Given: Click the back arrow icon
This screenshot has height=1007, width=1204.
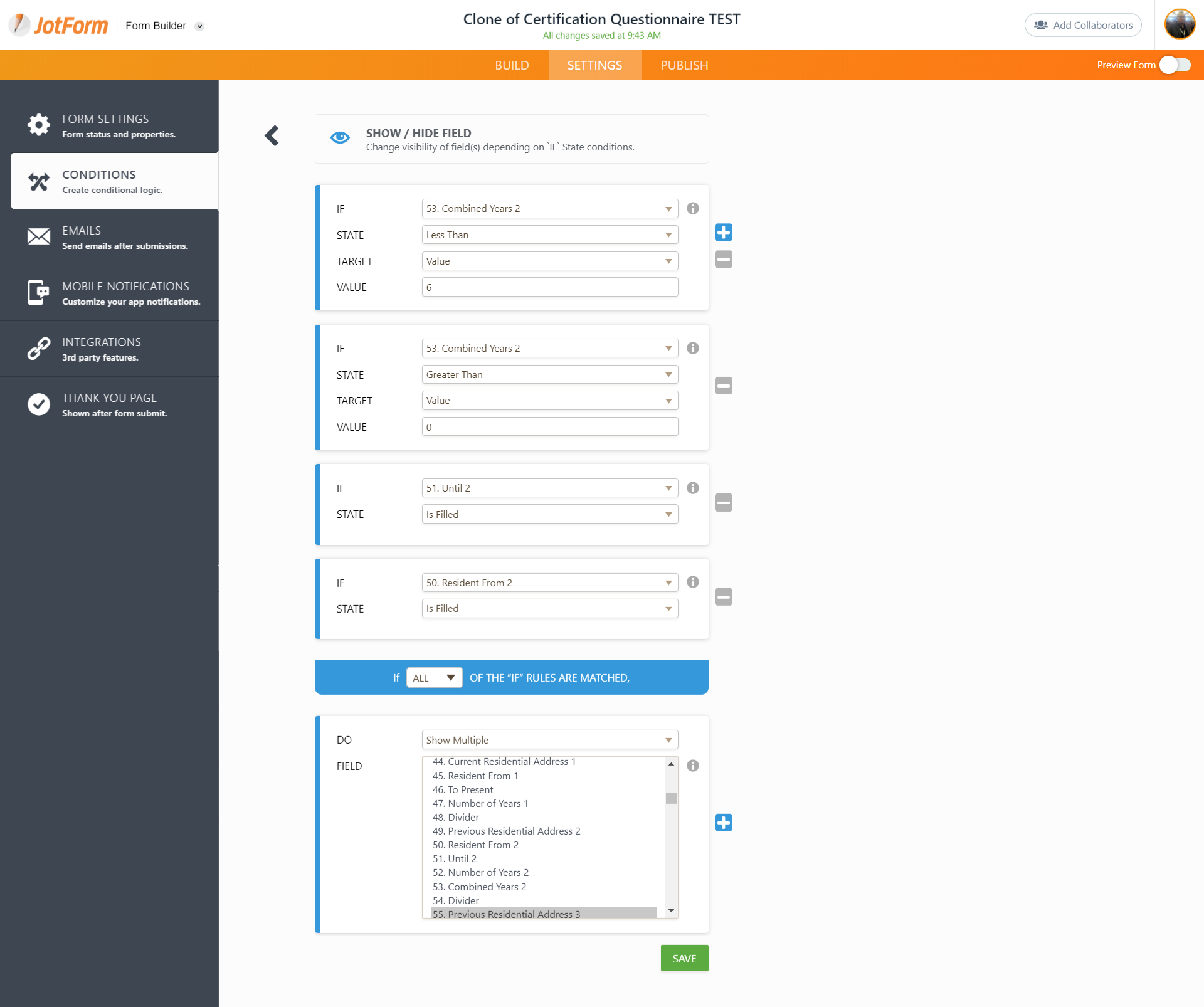Looking at the screenshot, I should [x=272, y=135].
